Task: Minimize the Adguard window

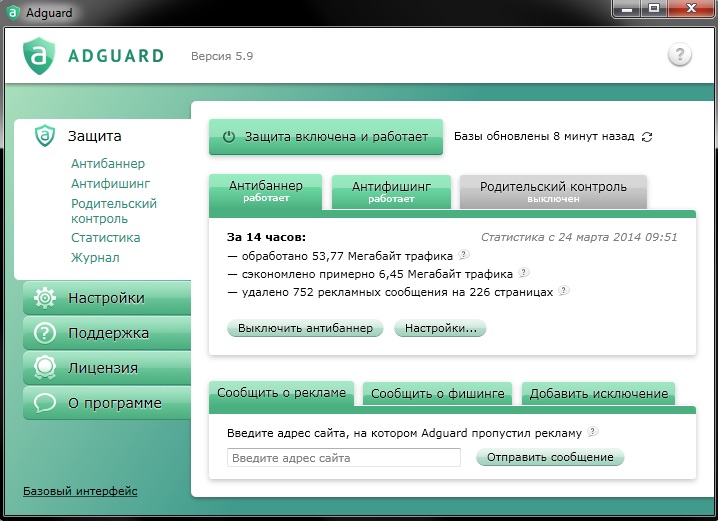Action: point(626,9)
